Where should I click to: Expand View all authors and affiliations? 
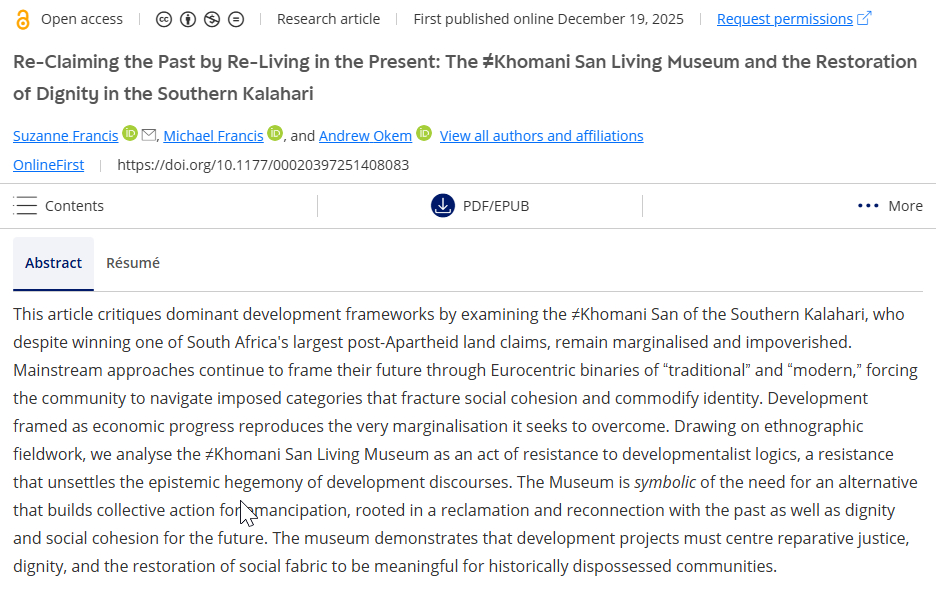[x=541, y=136]
